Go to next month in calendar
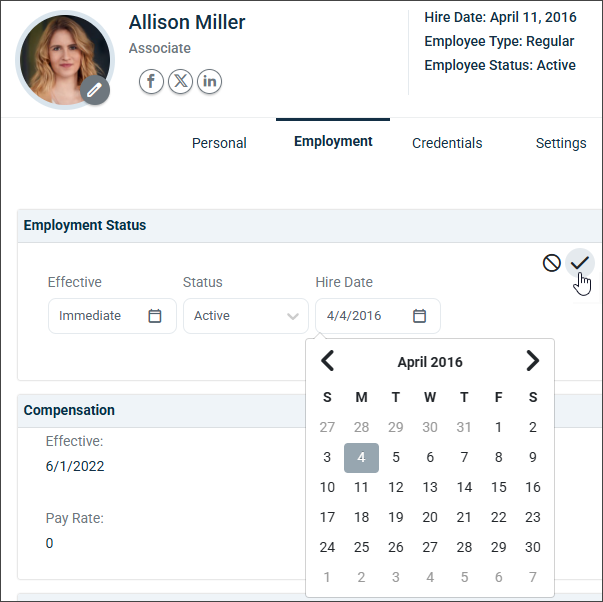Image resolution: width=603 pixels, height=602 pixels. pos(533,361)
